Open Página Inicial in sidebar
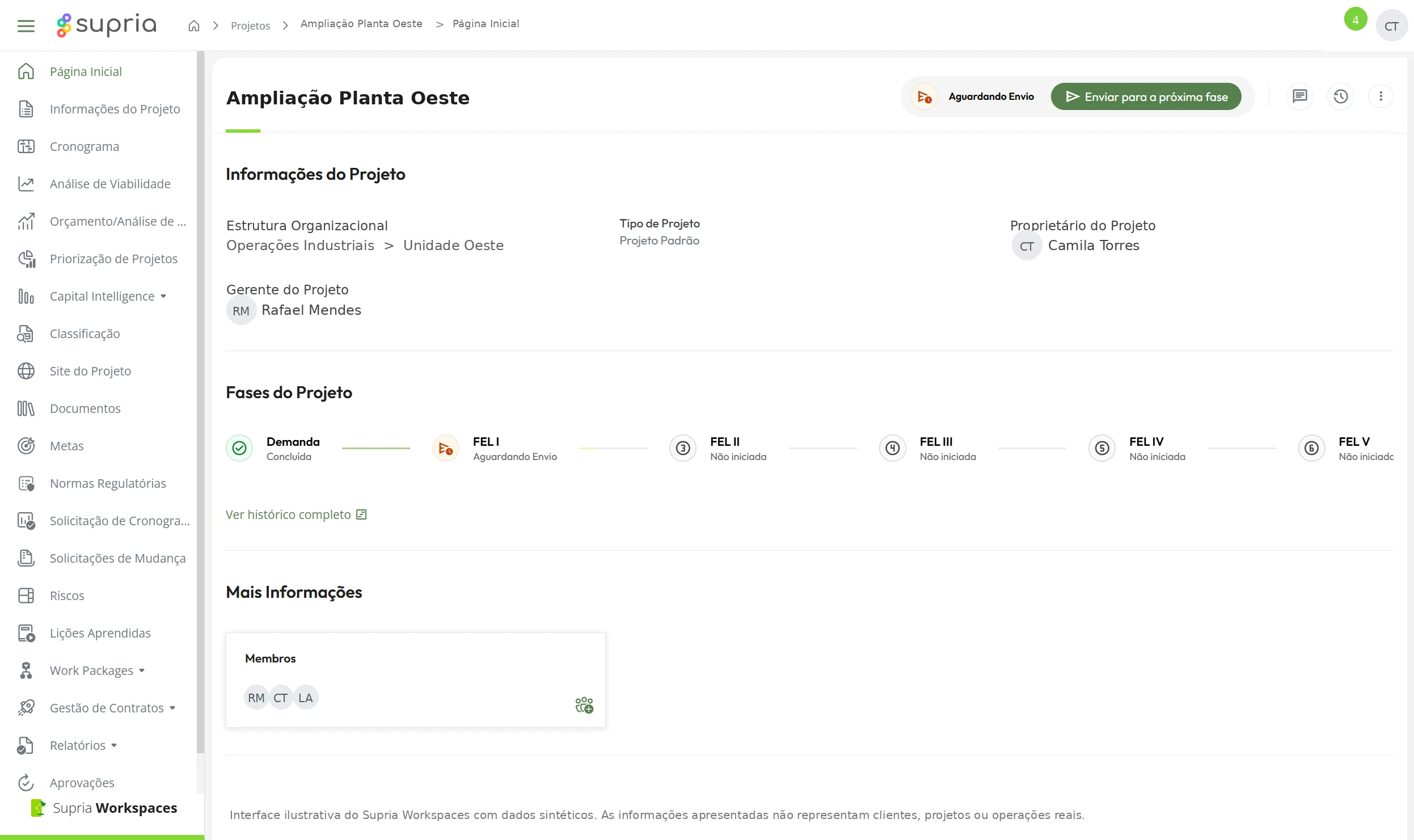 pyautogui.click(x=99, y=71)
